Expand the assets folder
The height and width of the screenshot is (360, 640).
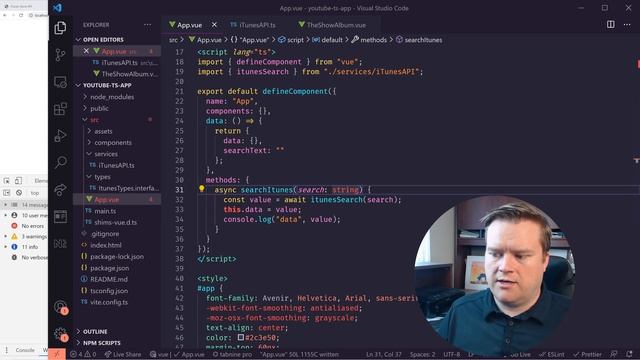(x=89, y=131)
